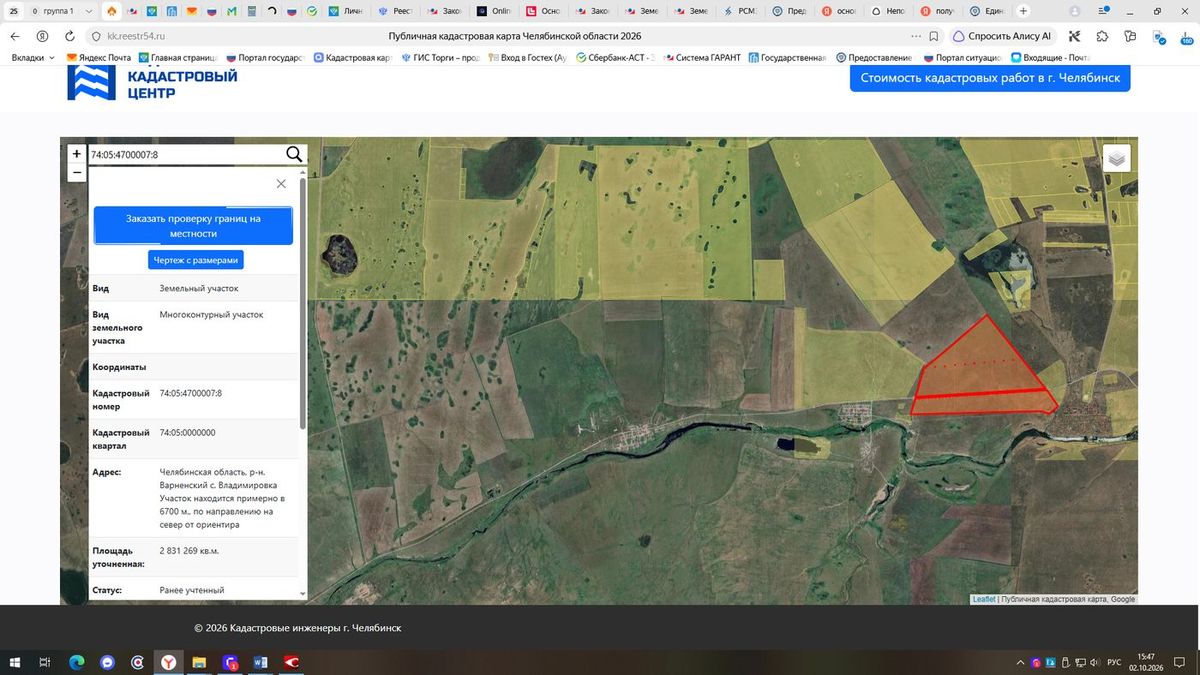Select the cadastral number value 74:05:4700007:8
1200x675 pixels.
191,394
